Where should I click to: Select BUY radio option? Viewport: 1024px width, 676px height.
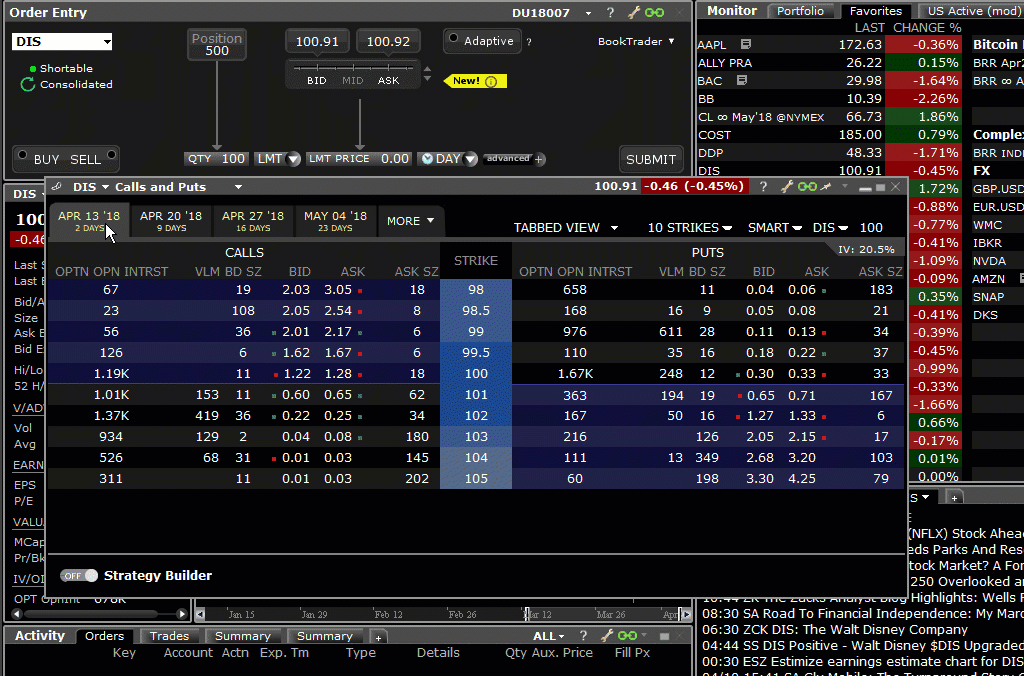tap(23, 155)
